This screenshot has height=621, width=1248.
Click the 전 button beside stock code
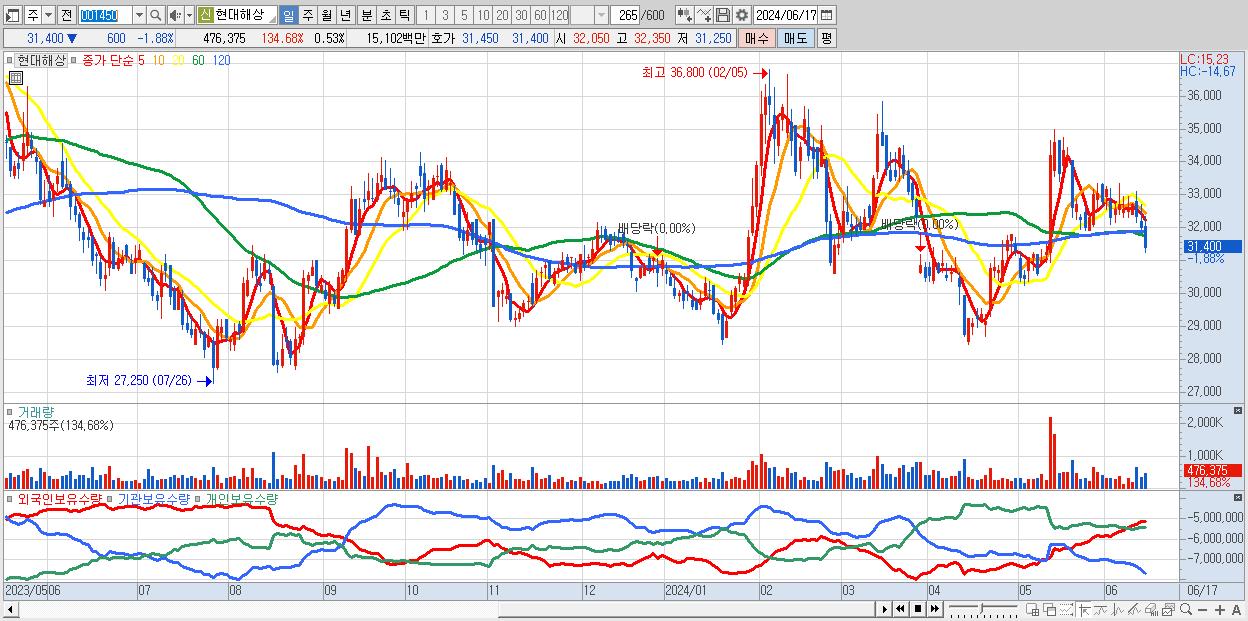[x=66, y=15]
